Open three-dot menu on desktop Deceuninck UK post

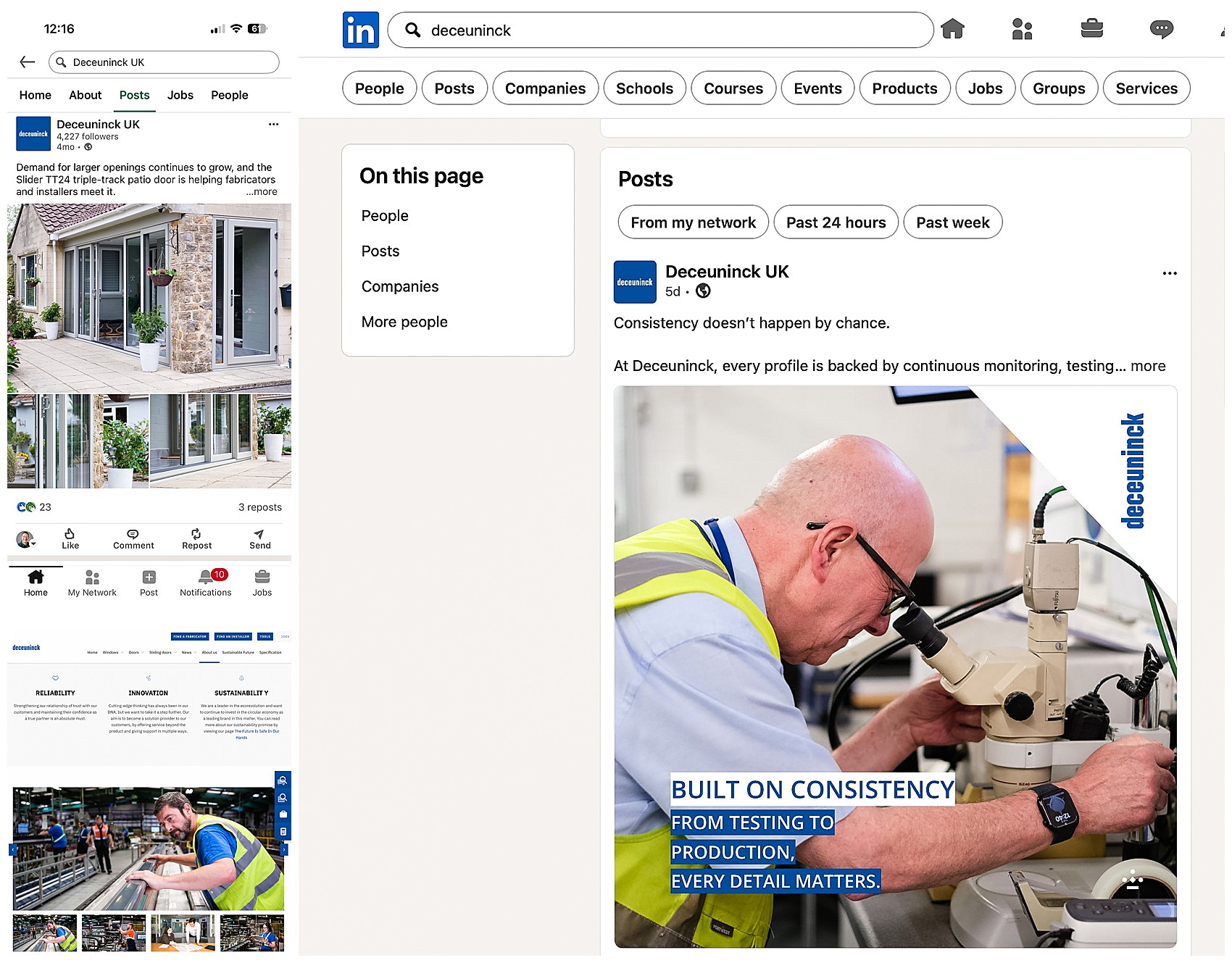[1169, 273]
